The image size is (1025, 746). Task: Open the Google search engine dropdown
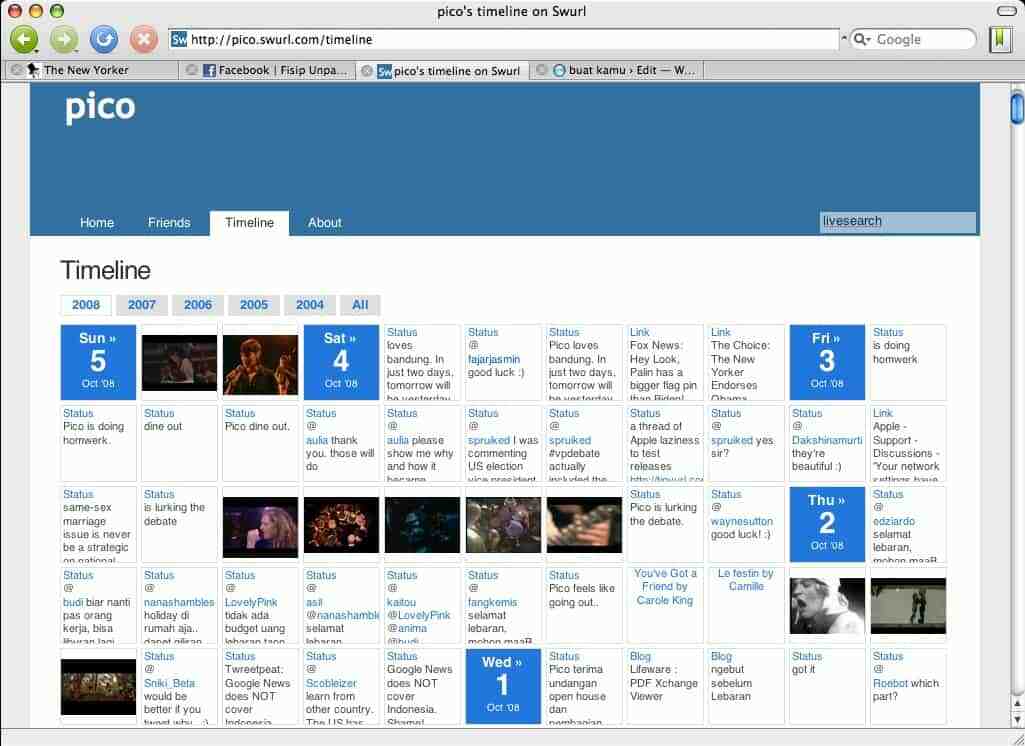click(x=862, y=39)
